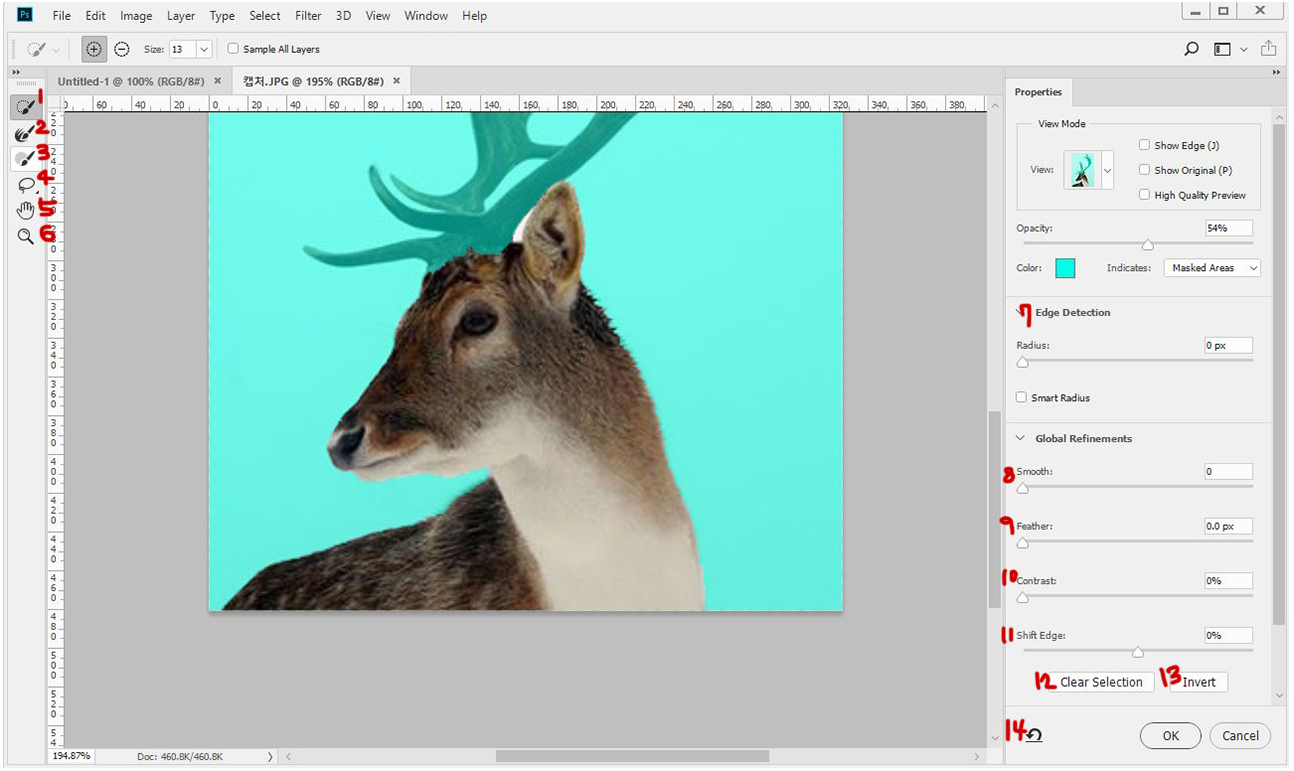1294x771 pixels.
Task: Select the Quick Selection tool
Action: [24, 106]
